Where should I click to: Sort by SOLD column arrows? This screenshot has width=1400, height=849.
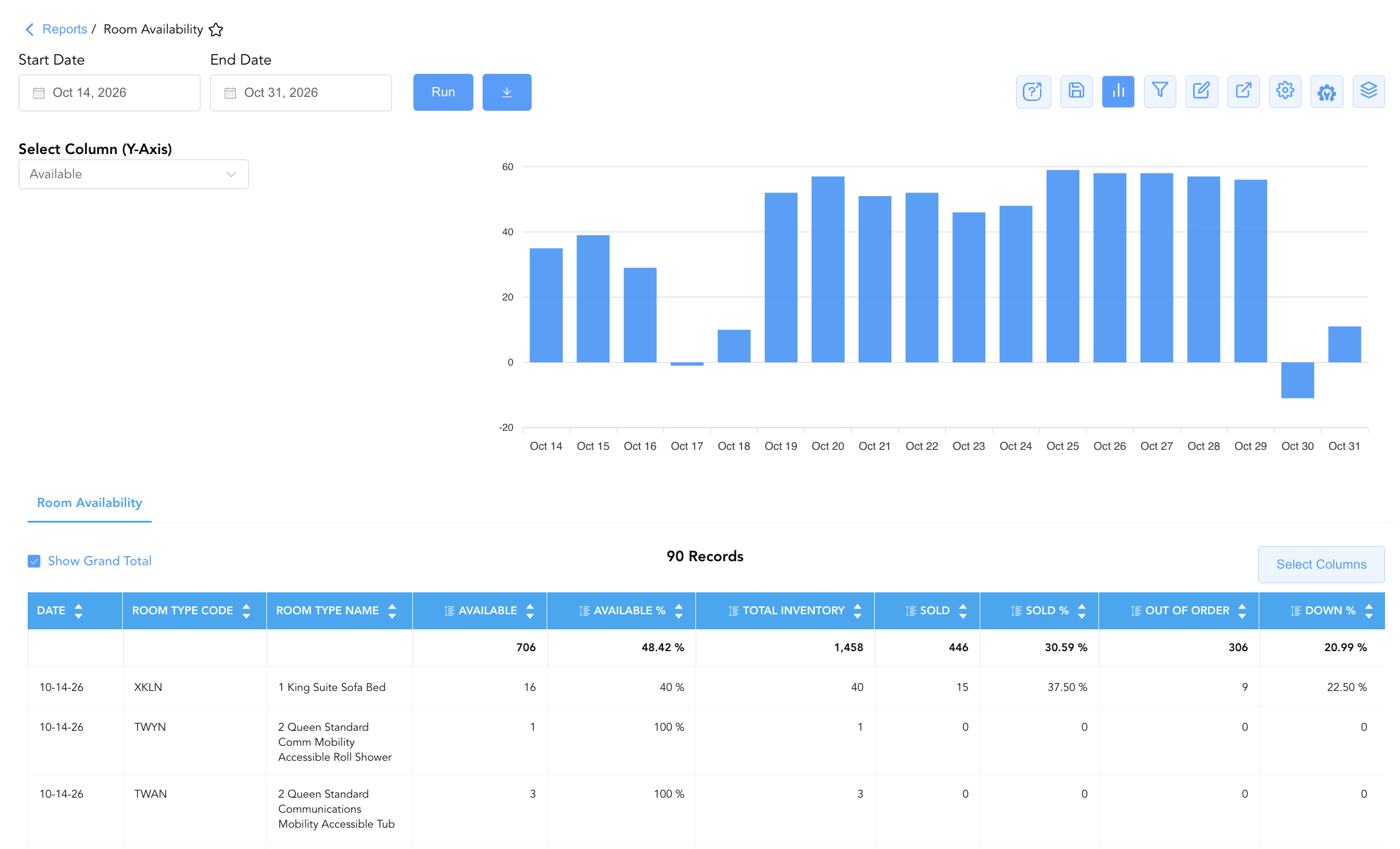[x=963, y=611]
